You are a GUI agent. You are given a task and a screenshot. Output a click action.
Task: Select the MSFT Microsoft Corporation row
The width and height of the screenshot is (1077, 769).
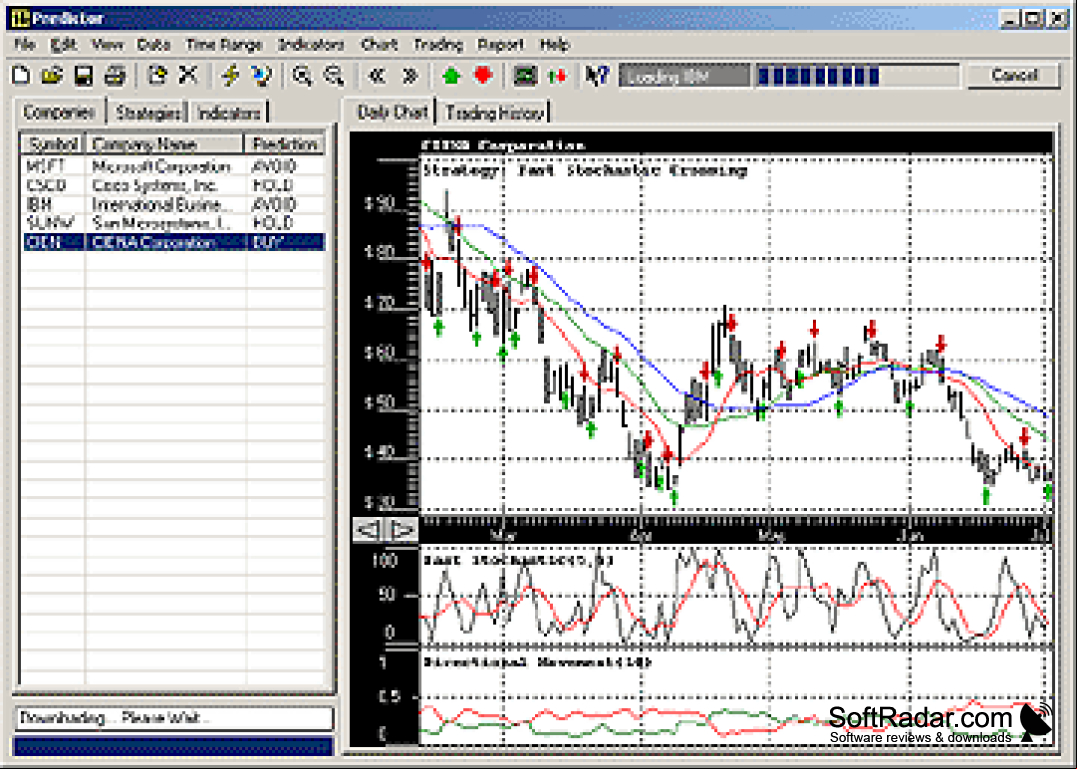pyautogui.click(x=174, y=167)
